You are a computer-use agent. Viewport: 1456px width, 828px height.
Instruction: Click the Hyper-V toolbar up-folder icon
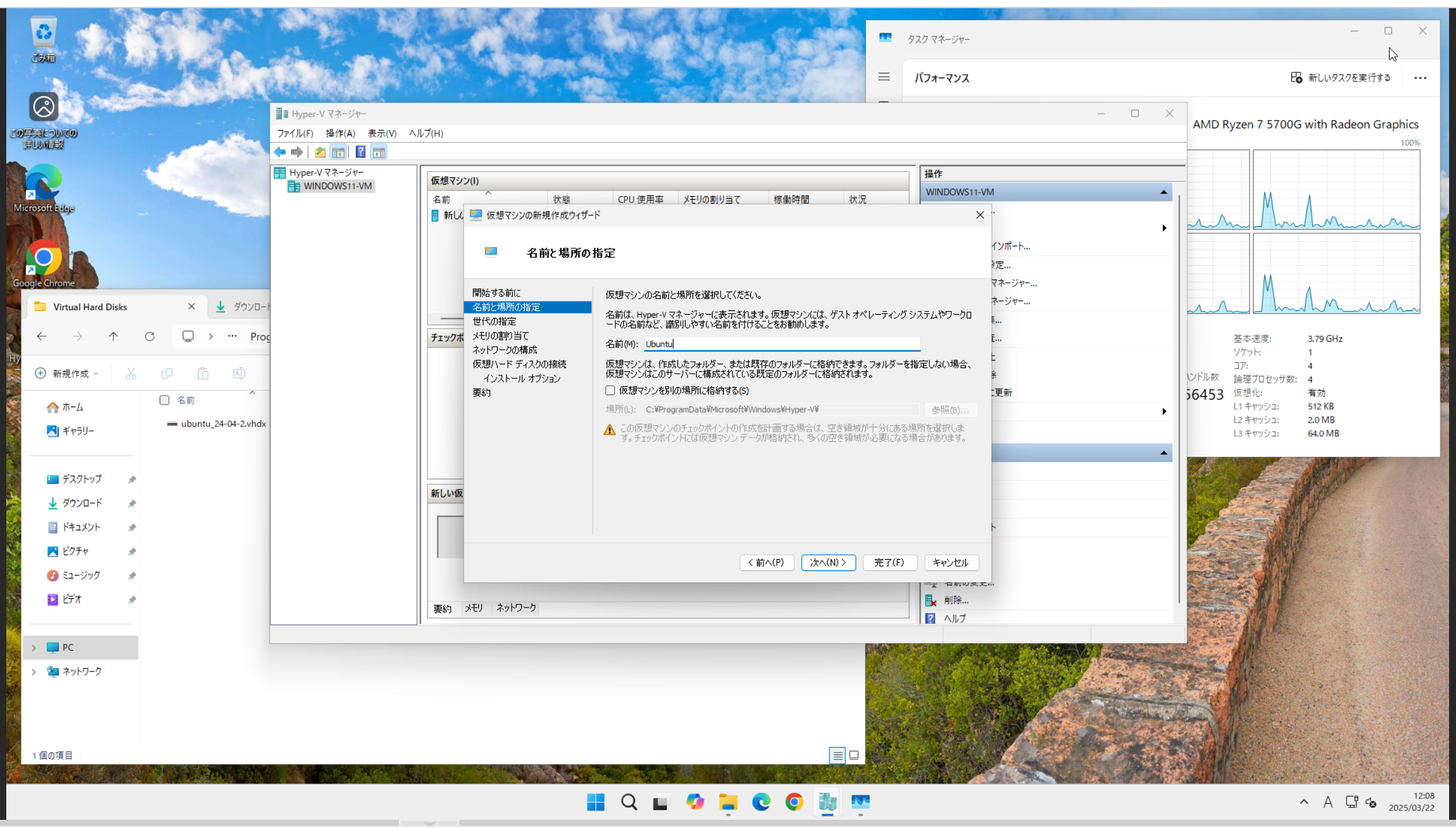tap(320, 152)
